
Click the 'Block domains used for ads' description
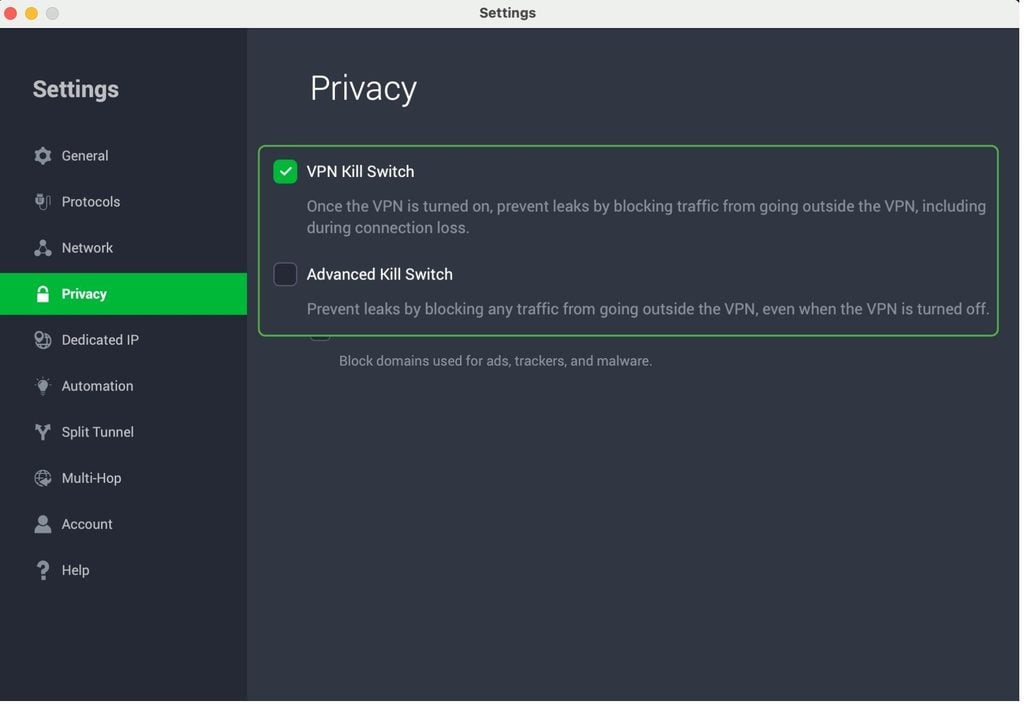[496, 361]
